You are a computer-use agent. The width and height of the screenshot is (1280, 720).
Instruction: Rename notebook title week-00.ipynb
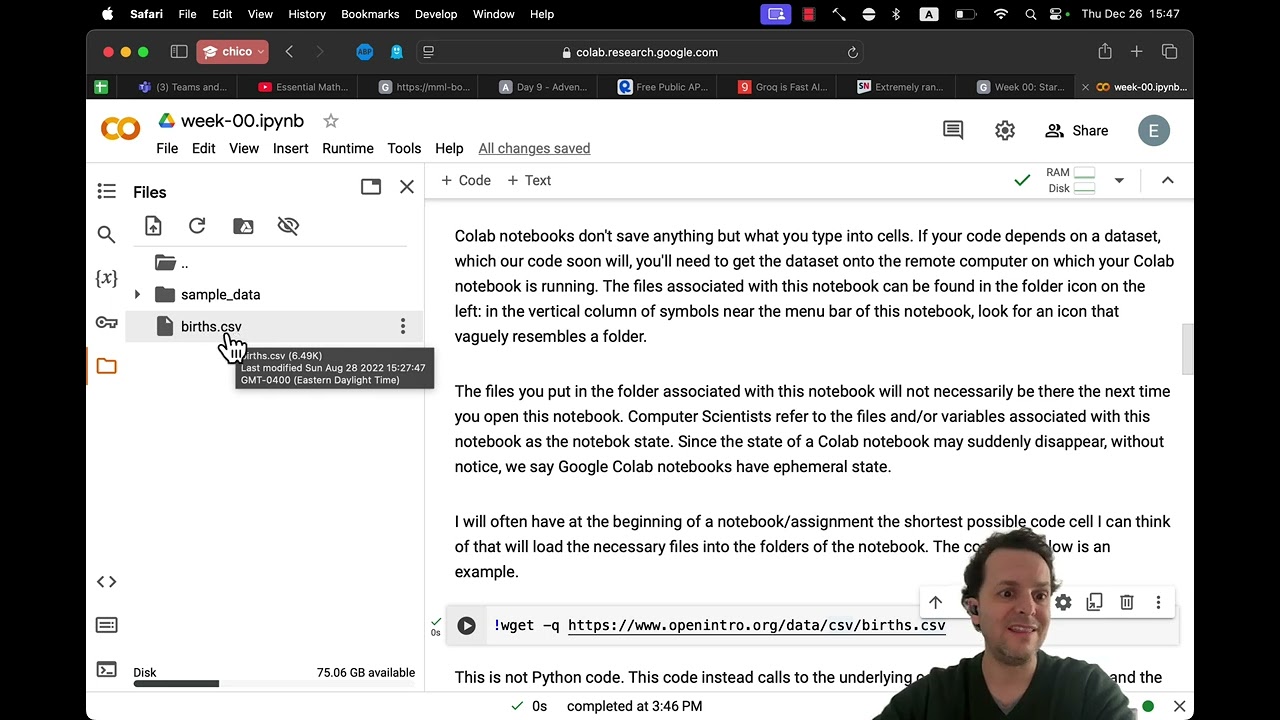coord(242,121)
